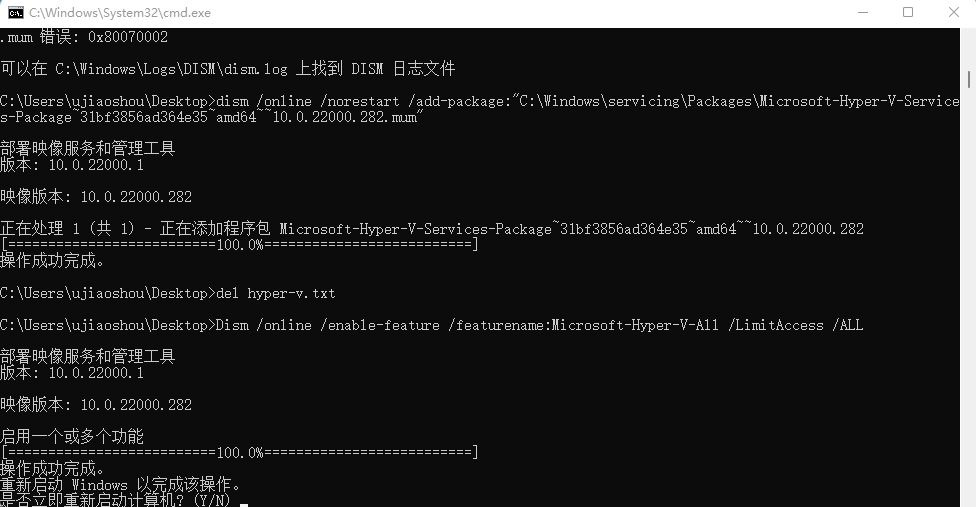
Task: Click the last "映像版本: 10.0.22000.282" line
Action: coord(96,405)
